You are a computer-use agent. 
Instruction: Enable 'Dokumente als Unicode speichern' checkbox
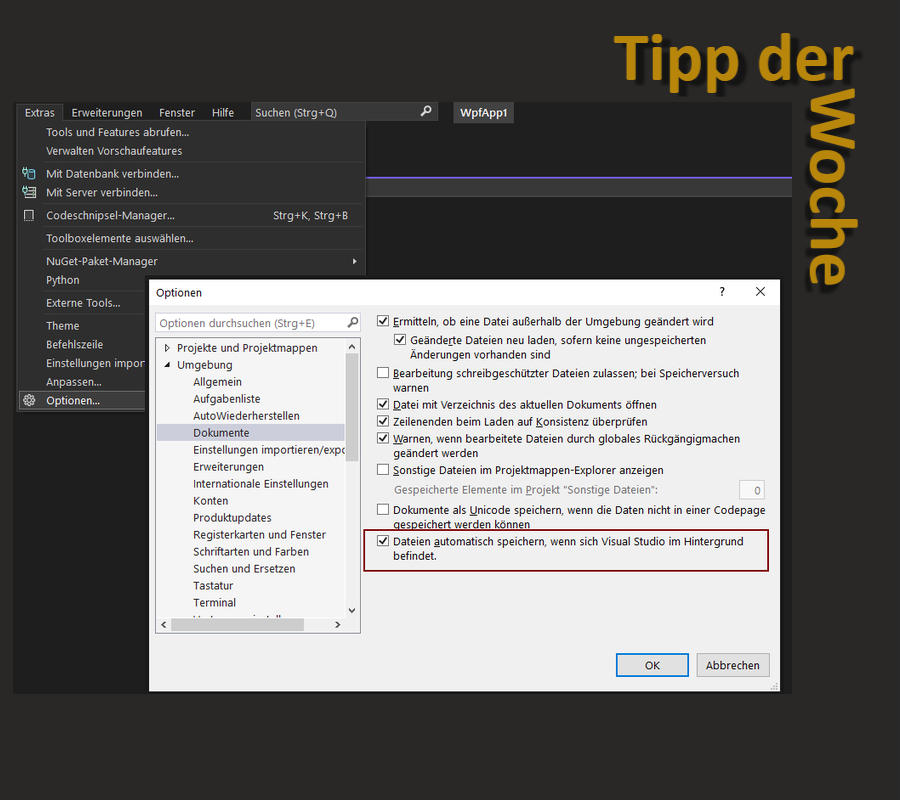coord(383,510)
